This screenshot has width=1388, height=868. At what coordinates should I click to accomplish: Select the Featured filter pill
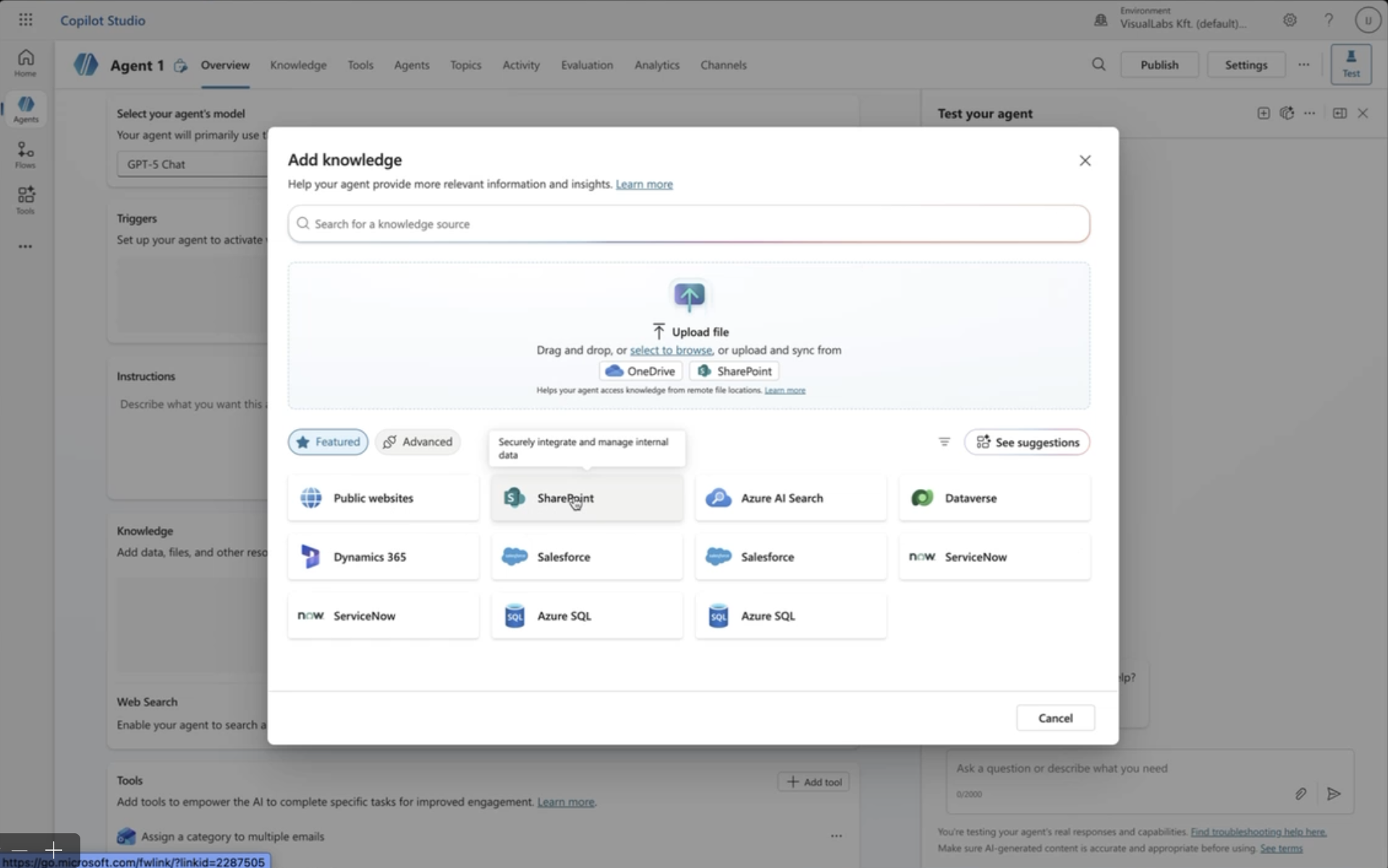(x=328, y=442)
